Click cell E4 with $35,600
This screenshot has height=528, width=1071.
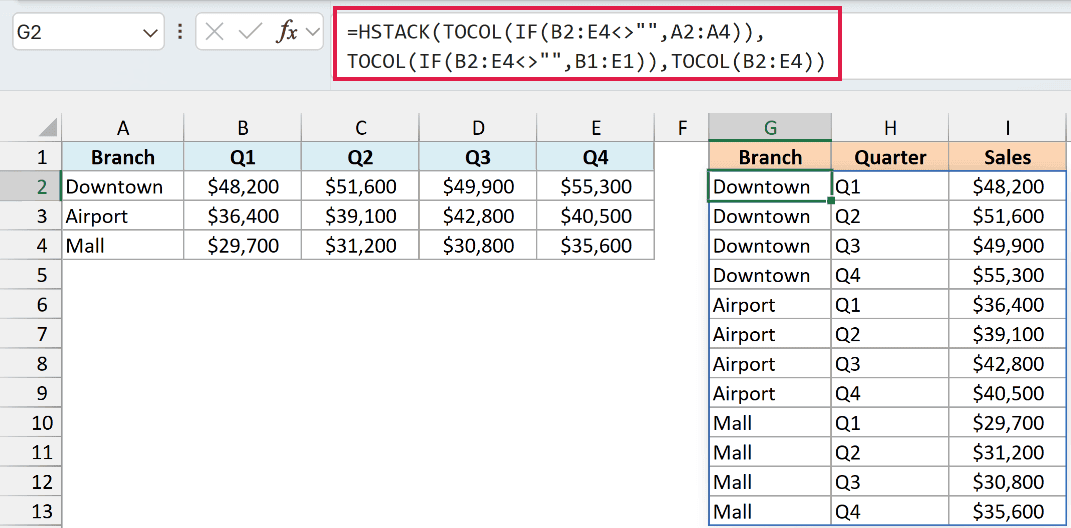click(596, 245)
